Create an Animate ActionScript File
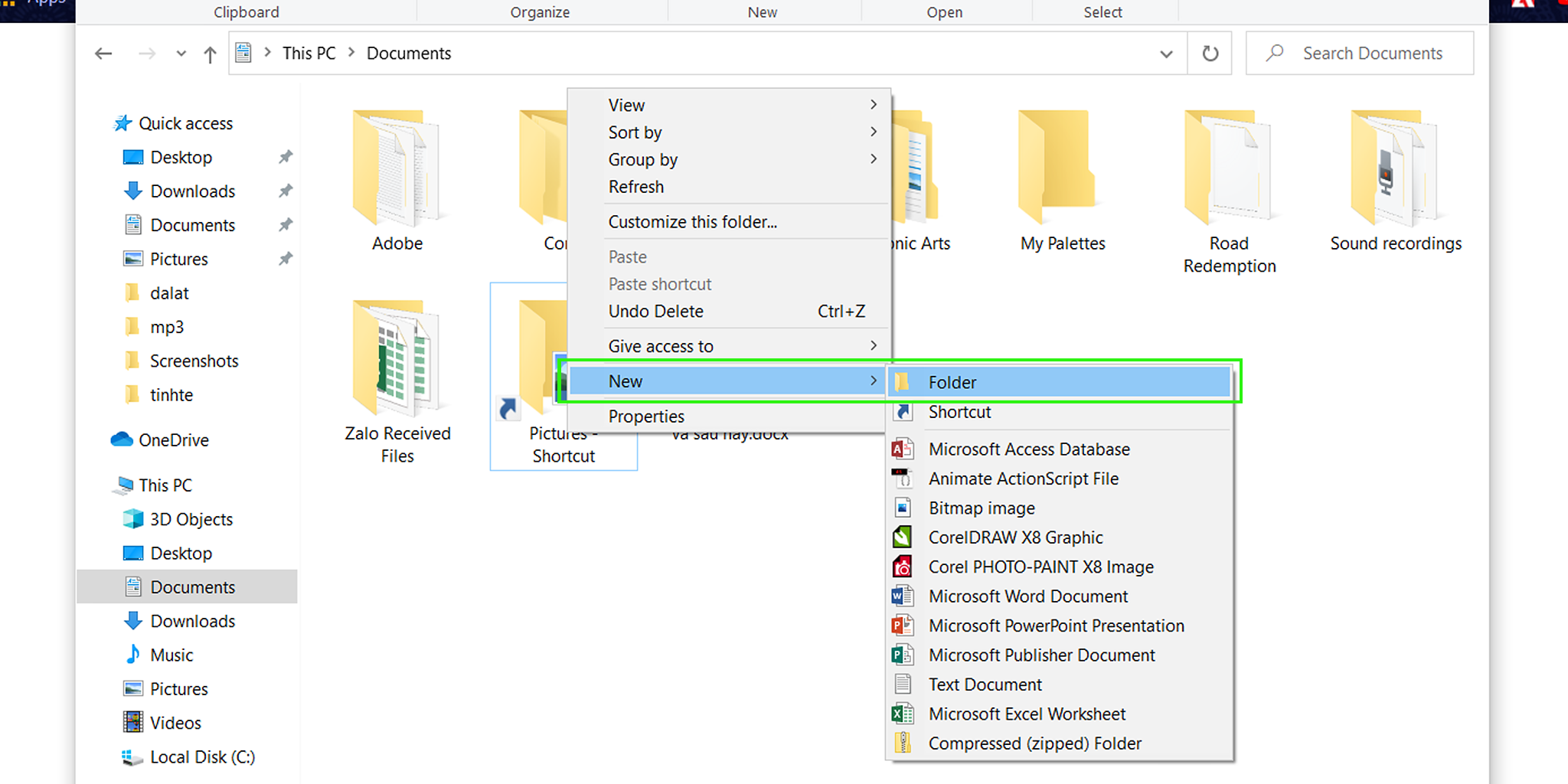The width and height of the screenshot is (1568, 784). pos(1060,479)
